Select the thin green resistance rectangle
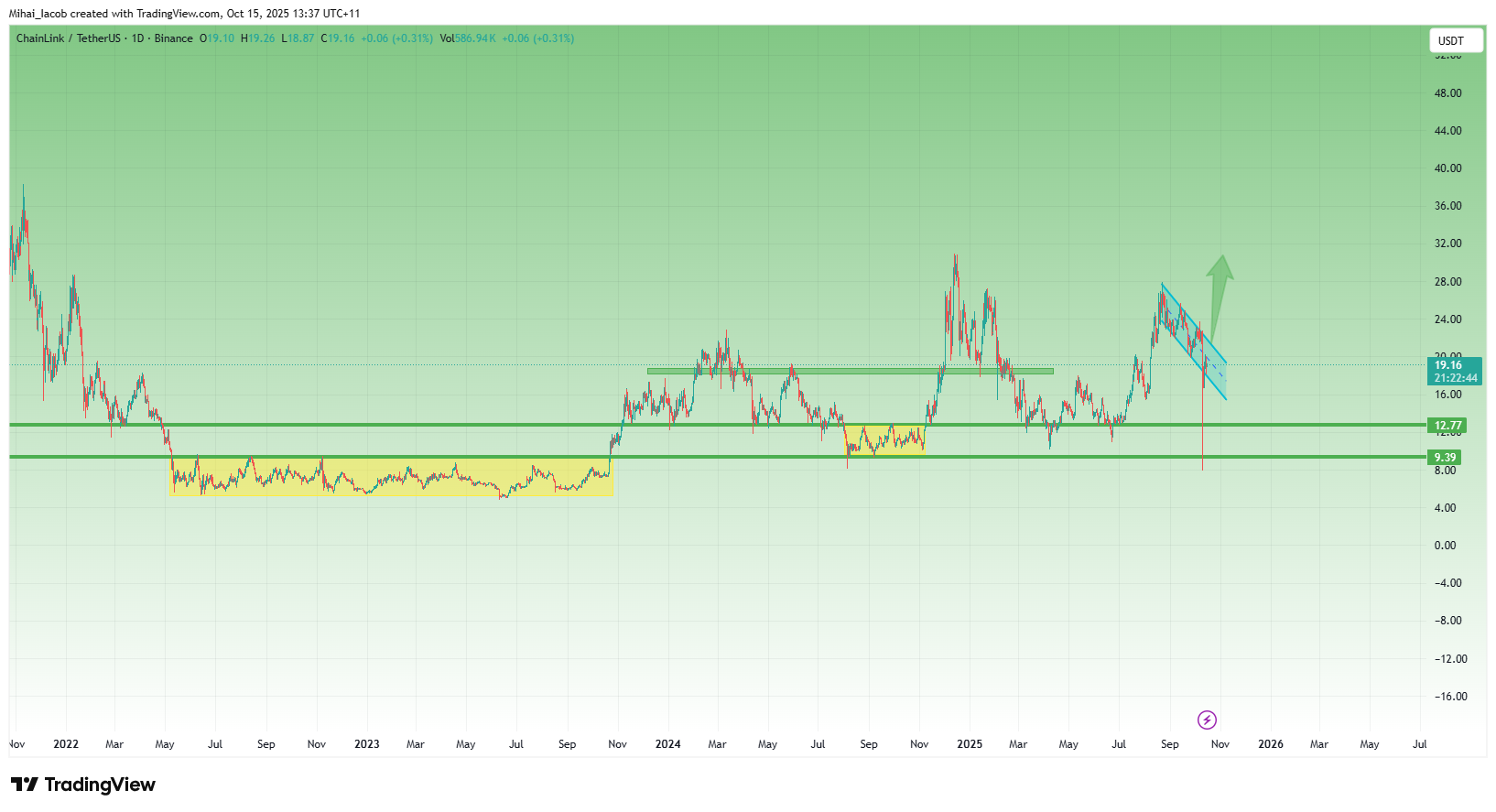Image resolution: width=1496 pixels, height=812 pixels. [850, 371]
